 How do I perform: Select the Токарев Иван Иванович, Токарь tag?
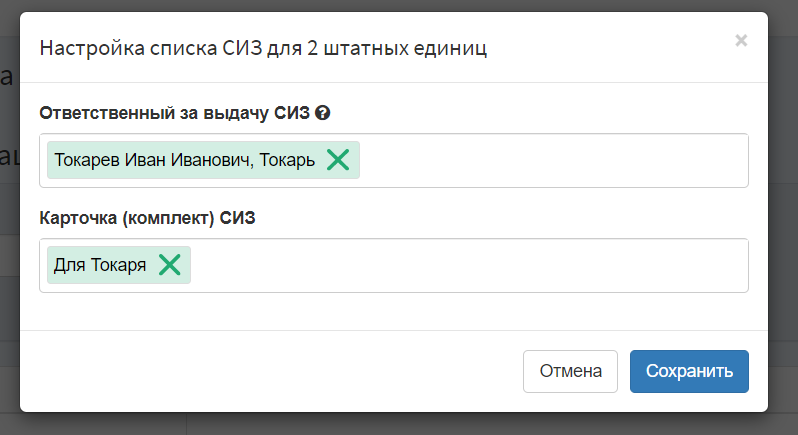(x=184, y=160)
